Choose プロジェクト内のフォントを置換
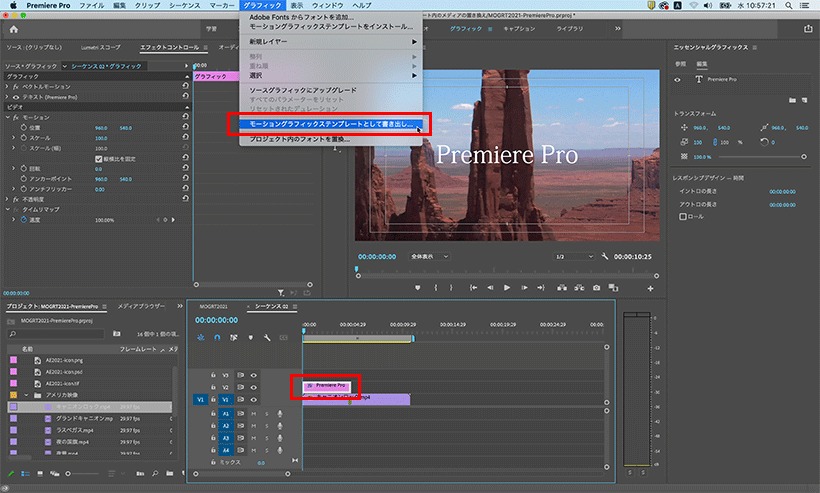The height and width of the screenshot is (493, 820). point(299,139)
